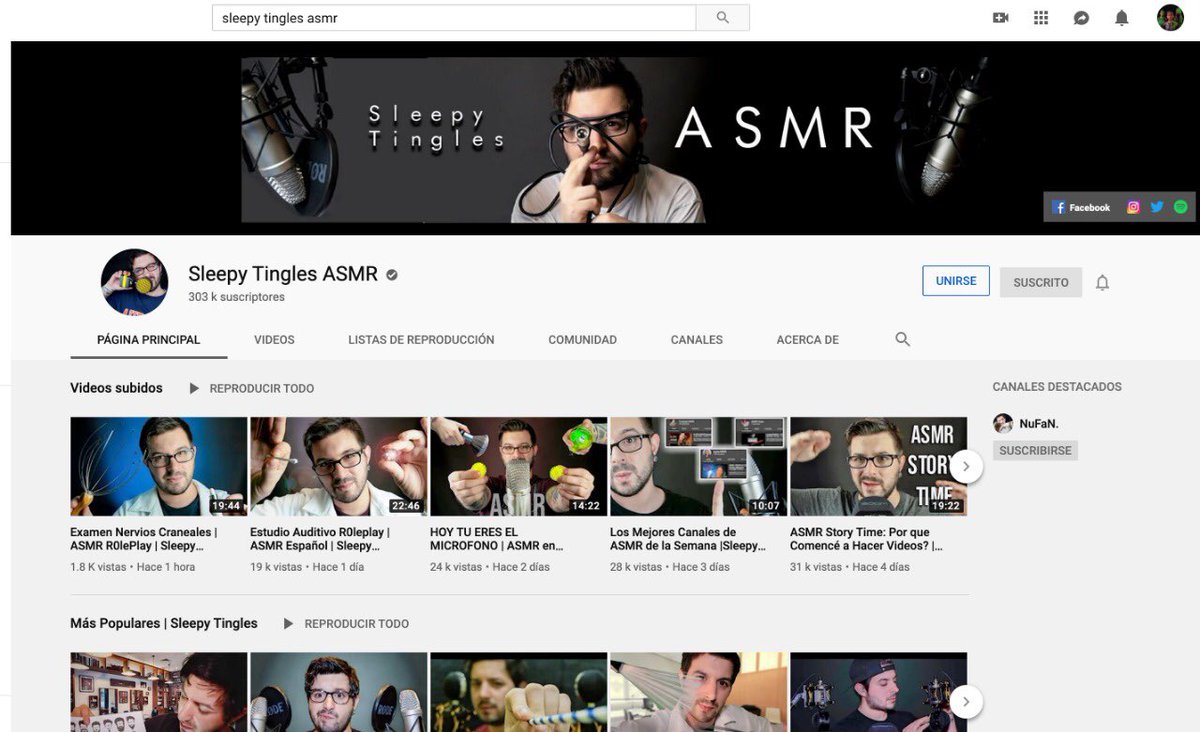Open the create video camera icon
The image size is (1200, 732).
tap(1000, 18)
